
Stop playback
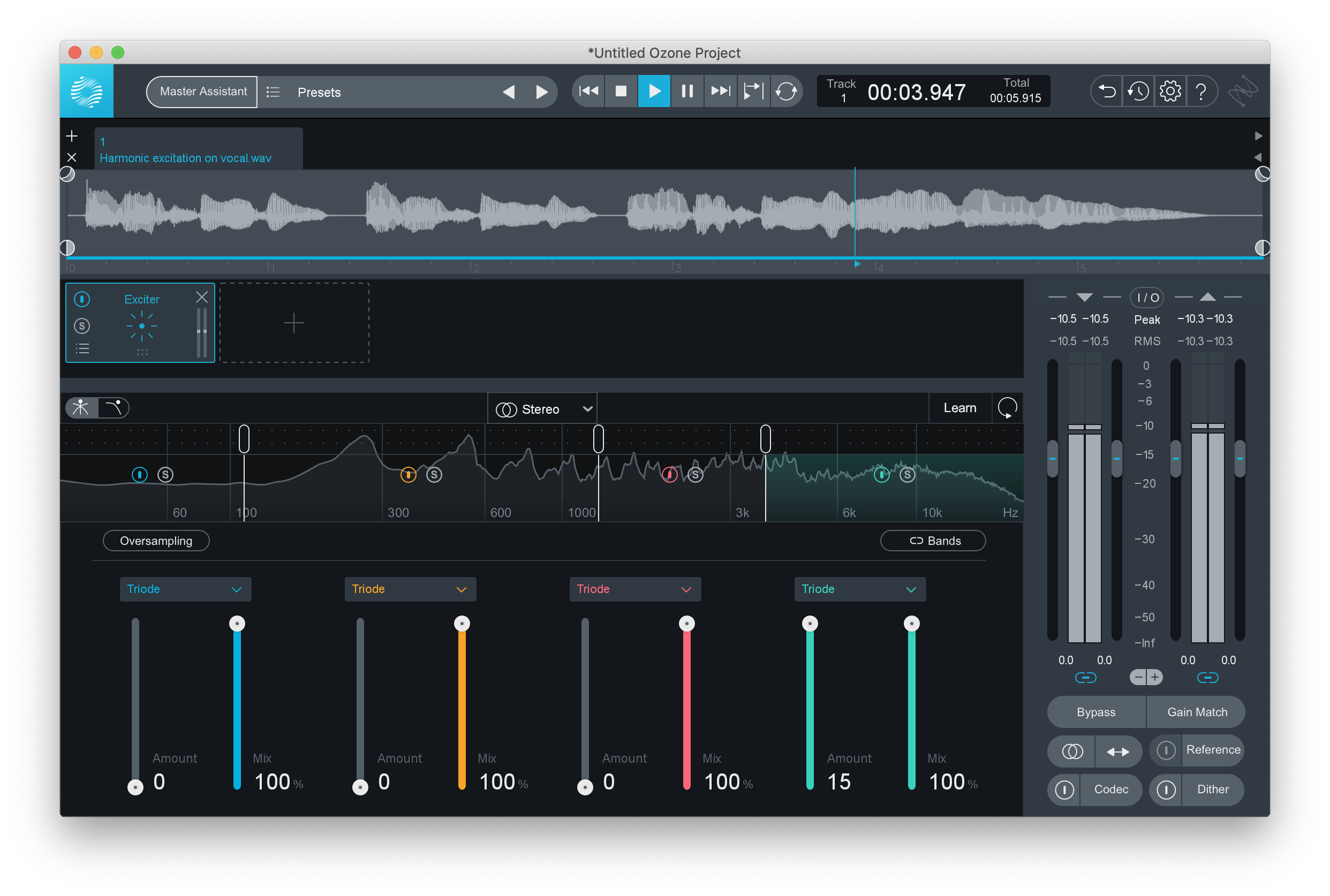tap(621, 91)
